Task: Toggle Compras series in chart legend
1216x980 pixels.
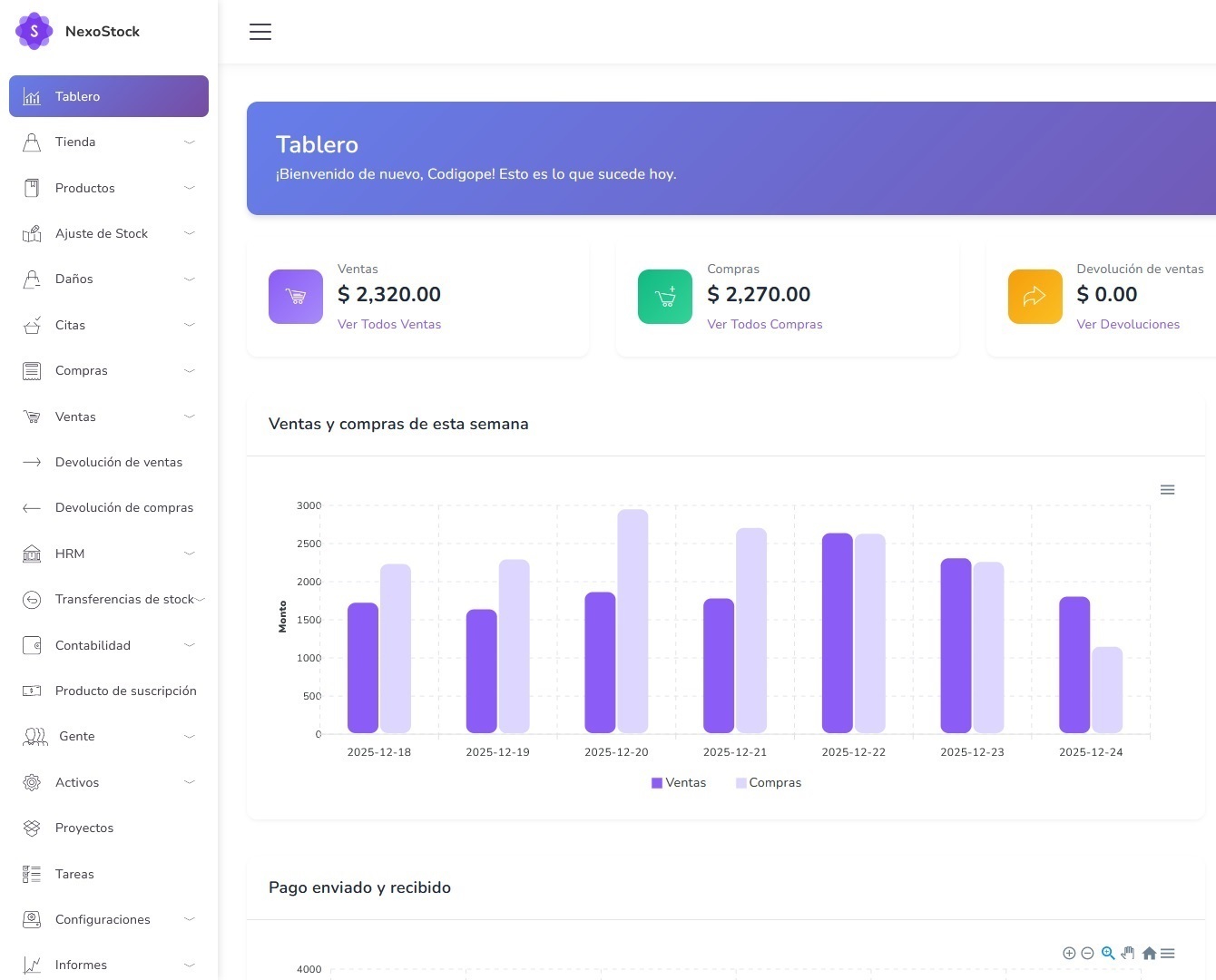Action: [769, 783]
